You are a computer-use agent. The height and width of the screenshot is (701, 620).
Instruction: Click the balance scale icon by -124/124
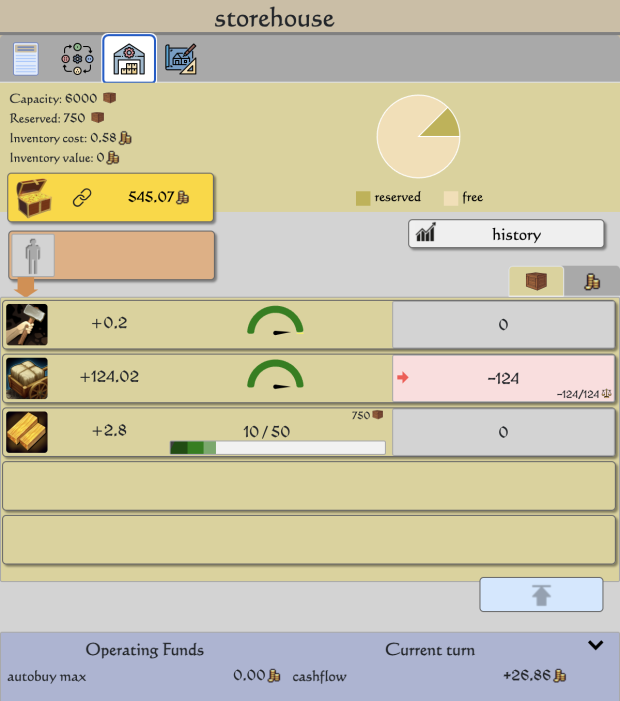(607, 393)
